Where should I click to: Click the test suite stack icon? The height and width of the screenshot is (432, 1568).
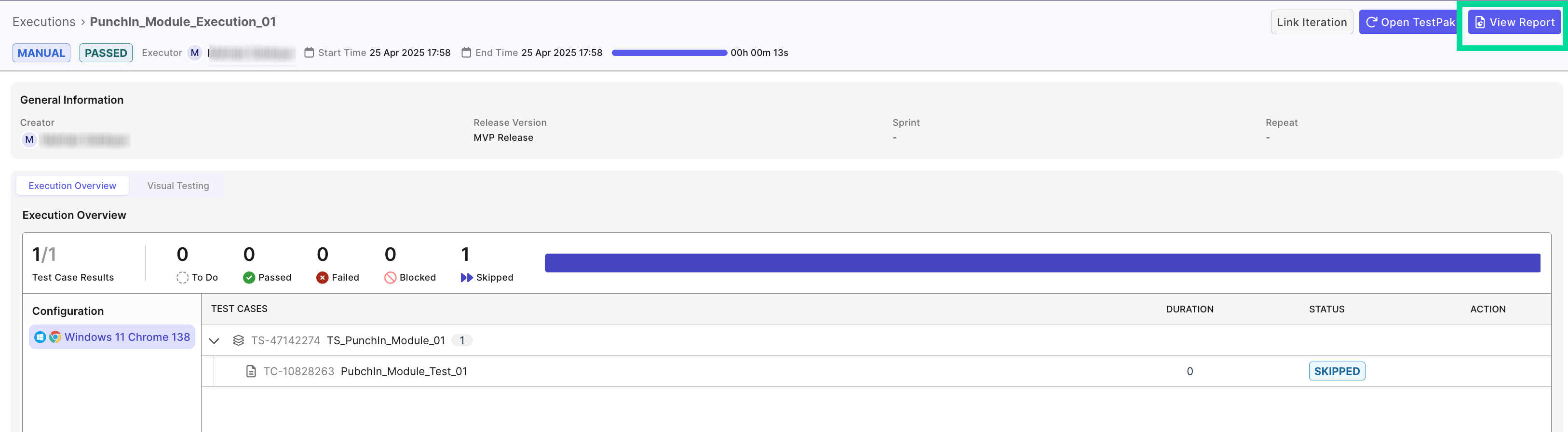239,340
